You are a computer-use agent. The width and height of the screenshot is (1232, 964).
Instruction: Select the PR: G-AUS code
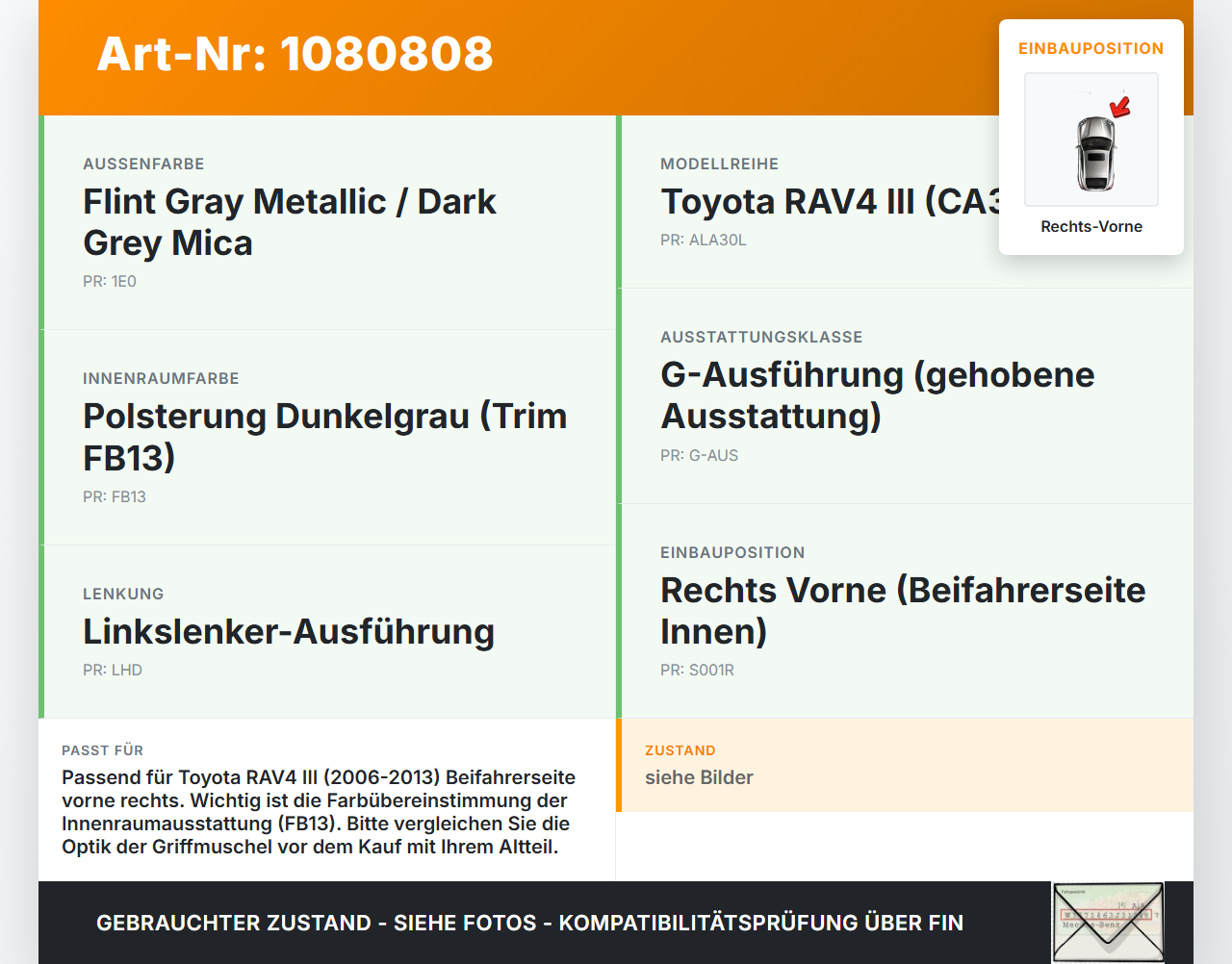click(700, 455)
